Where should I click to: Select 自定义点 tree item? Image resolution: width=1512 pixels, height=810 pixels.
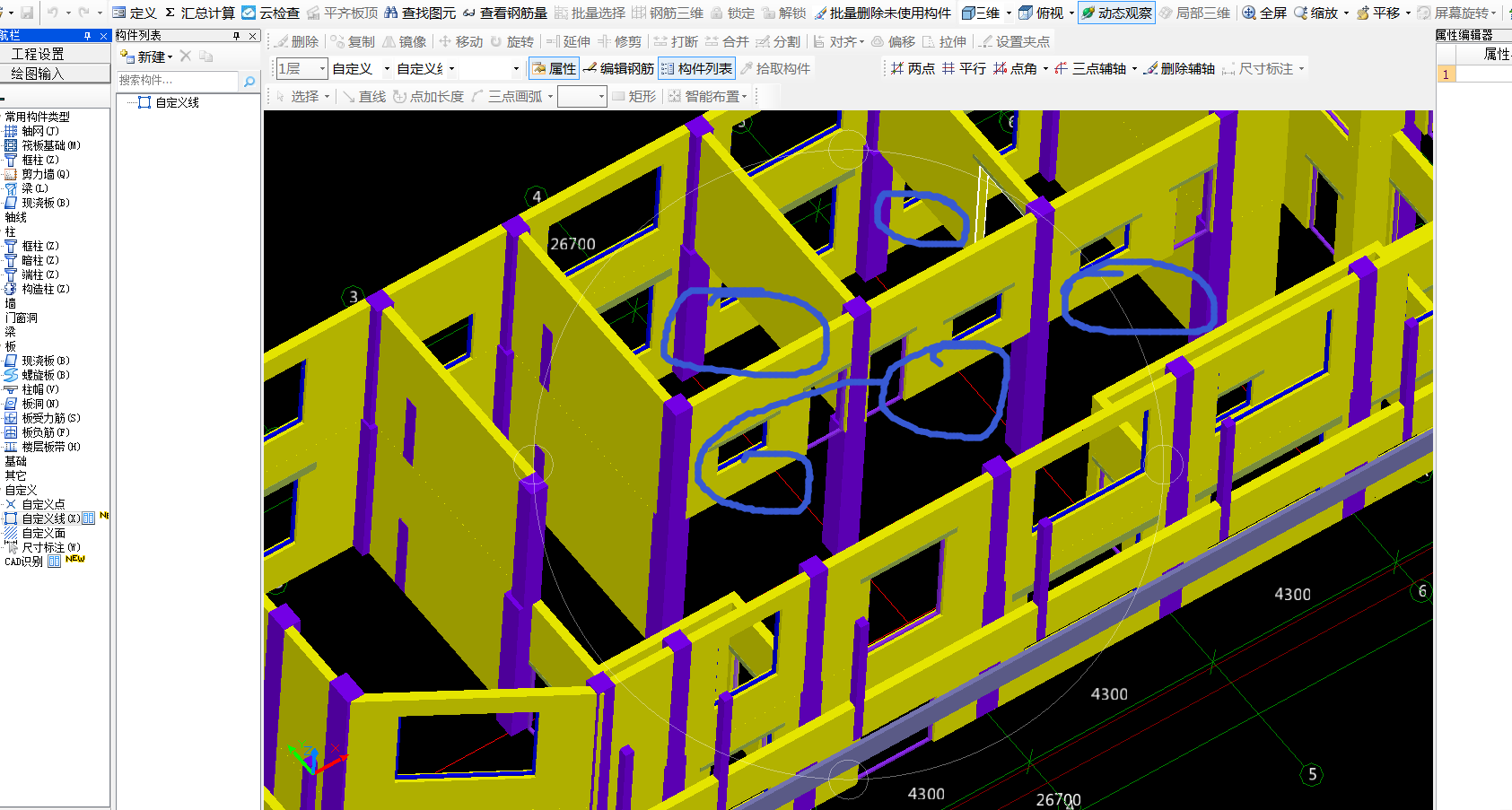pyautogui.click(x=35, y=504)
